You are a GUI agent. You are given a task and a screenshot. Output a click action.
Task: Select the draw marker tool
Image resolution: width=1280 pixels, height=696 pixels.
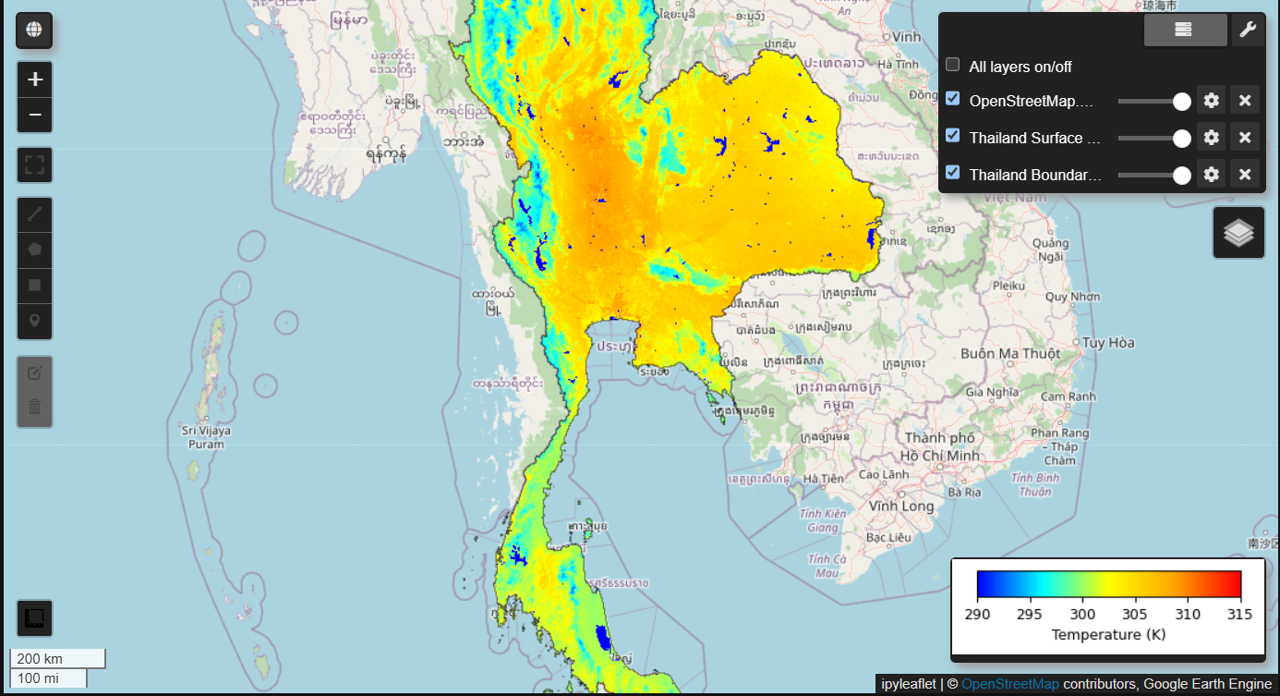pos(34,321)
